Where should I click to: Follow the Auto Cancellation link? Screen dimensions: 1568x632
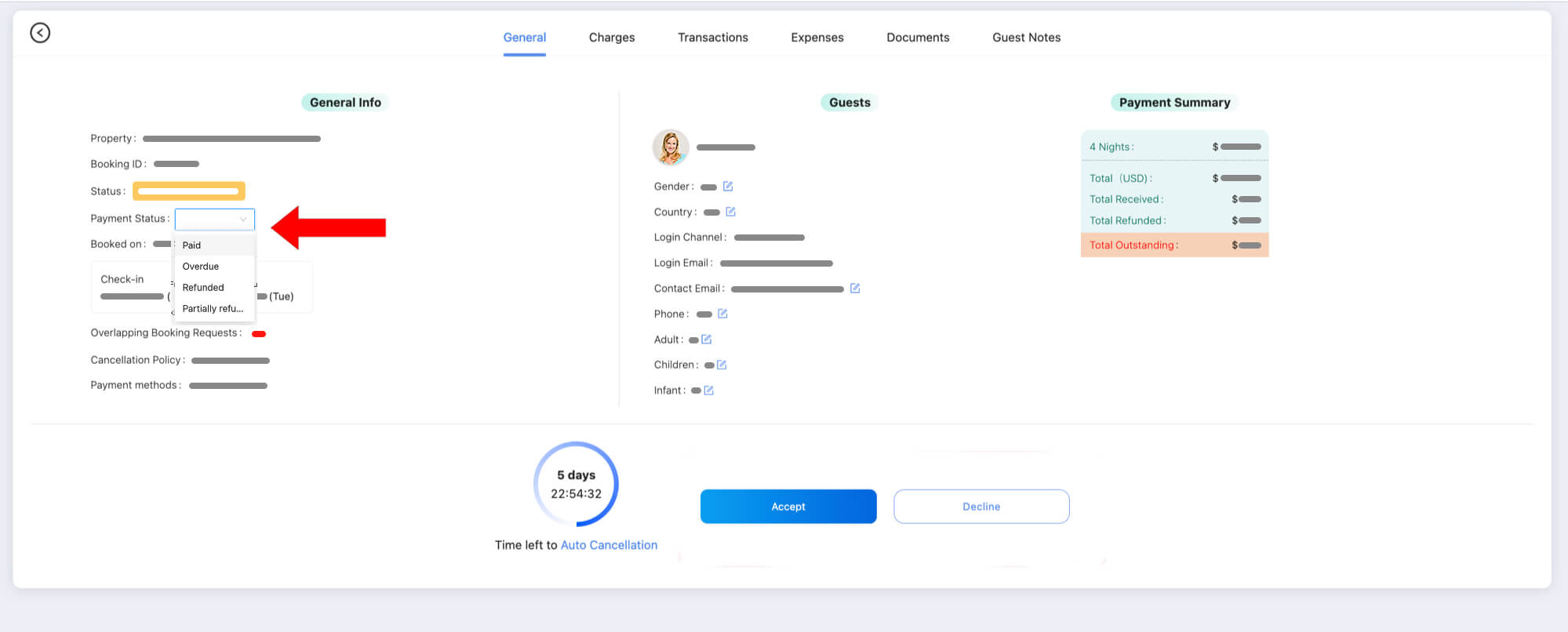point(609,545)
